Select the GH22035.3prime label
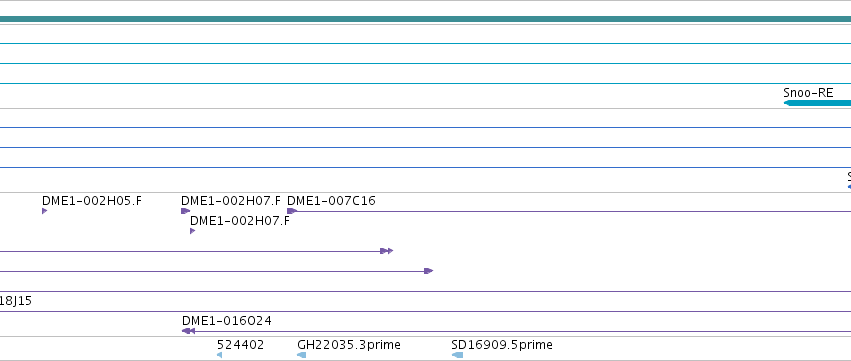Screen dimensions: 851x361 (x=349, y=345)
